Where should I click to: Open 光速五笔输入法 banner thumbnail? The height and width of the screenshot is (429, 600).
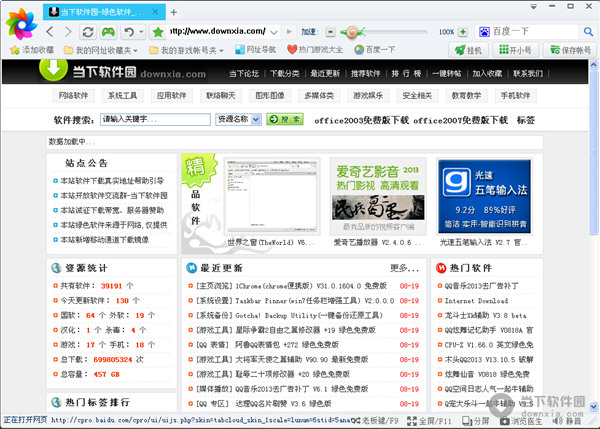[x=484, y=197]
